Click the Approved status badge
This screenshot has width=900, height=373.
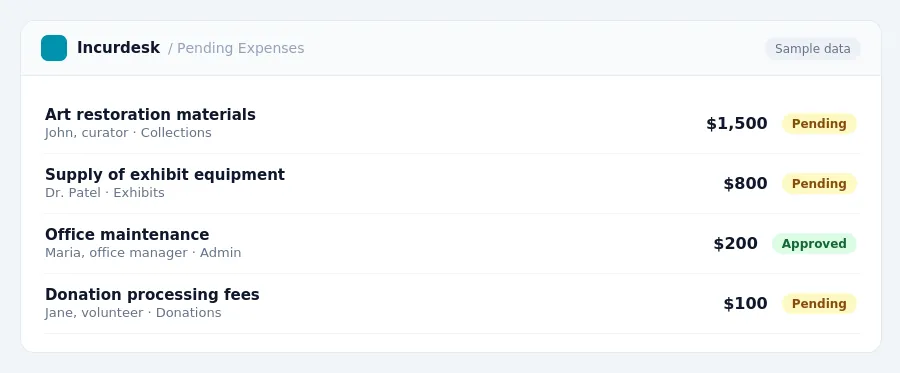pos(814,243)
